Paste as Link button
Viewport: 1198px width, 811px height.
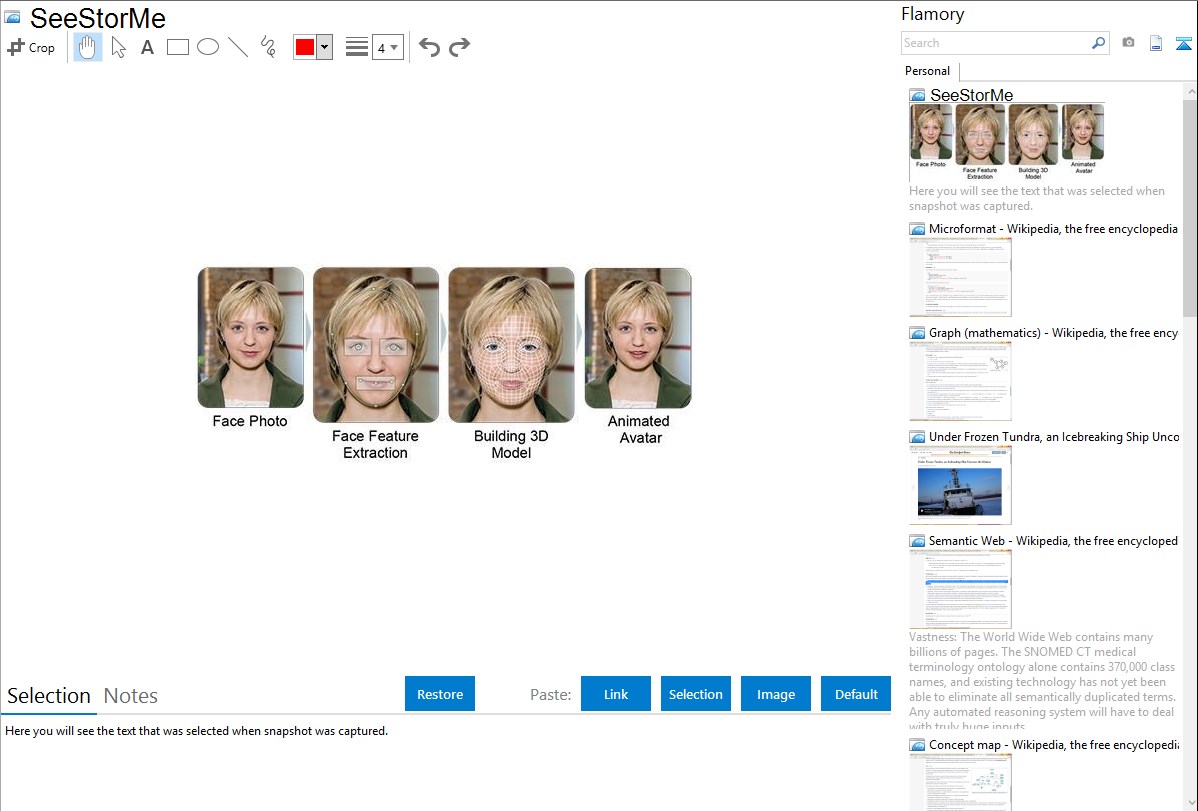[x=616, y=694]
